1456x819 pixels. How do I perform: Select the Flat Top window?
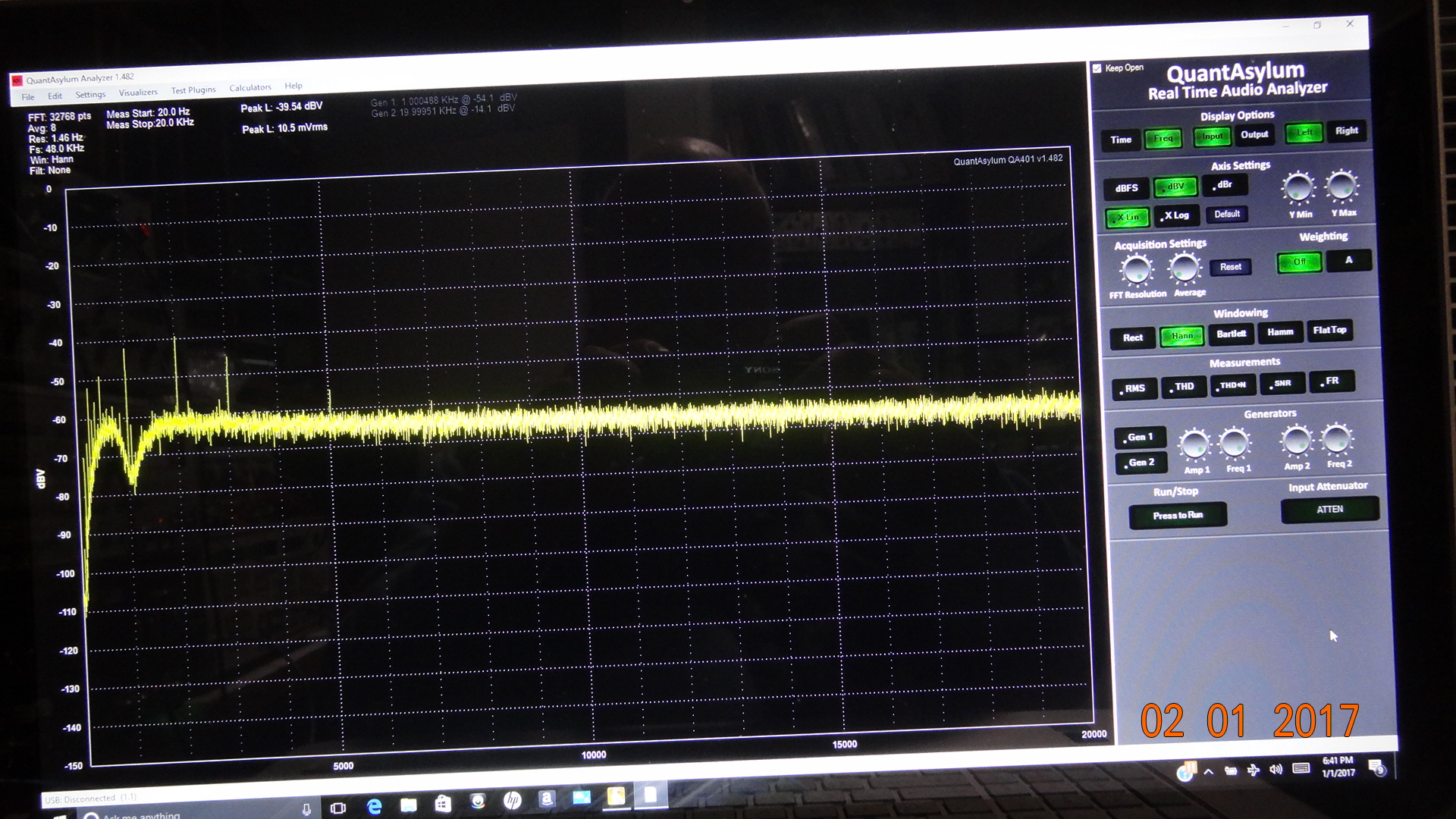click(1329, 330)
